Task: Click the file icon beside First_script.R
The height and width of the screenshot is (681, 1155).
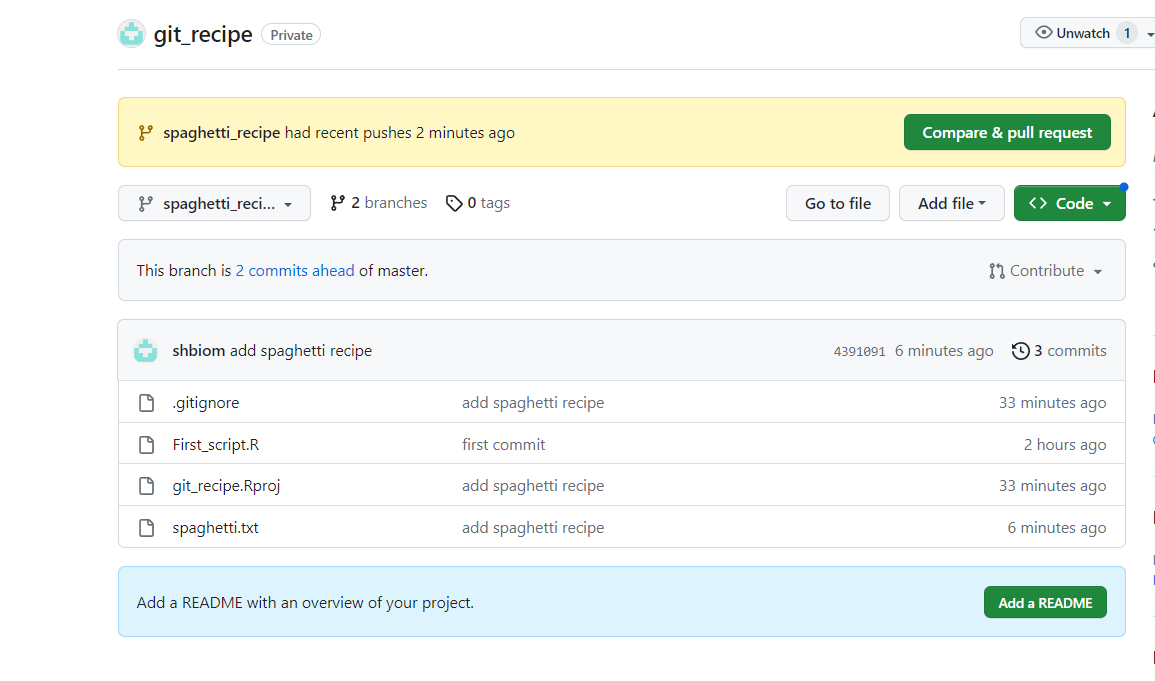Action: [x=147, y=445]
